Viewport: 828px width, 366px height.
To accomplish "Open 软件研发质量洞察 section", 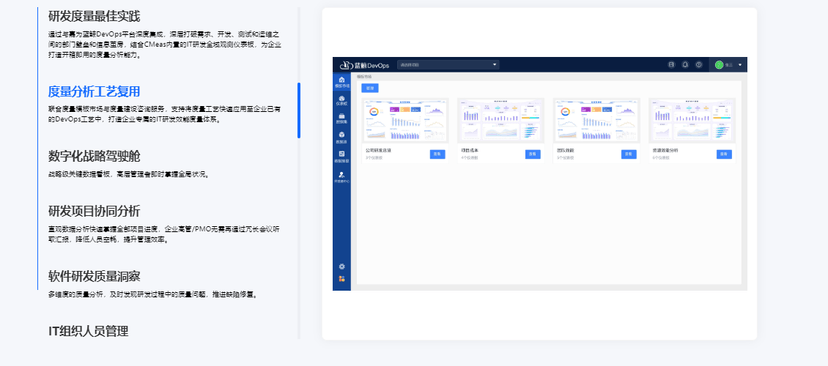I will coord(94,276).
